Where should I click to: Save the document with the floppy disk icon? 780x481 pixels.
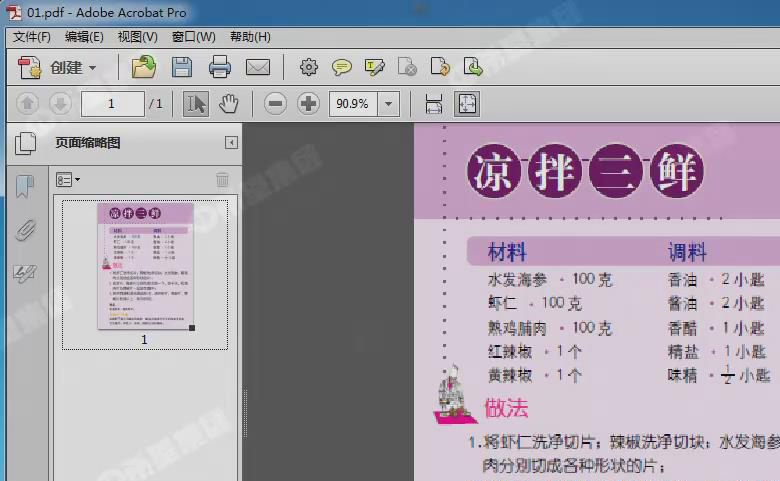click(182, 68)
